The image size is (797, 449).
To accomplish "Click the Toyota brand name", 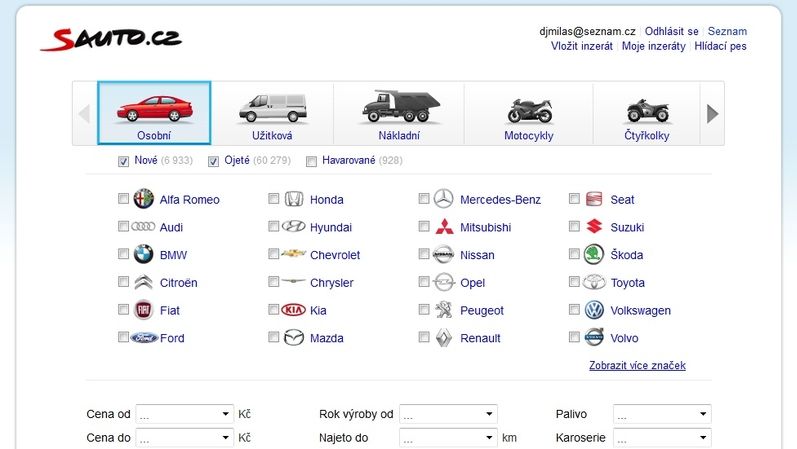I will [627, 283].
